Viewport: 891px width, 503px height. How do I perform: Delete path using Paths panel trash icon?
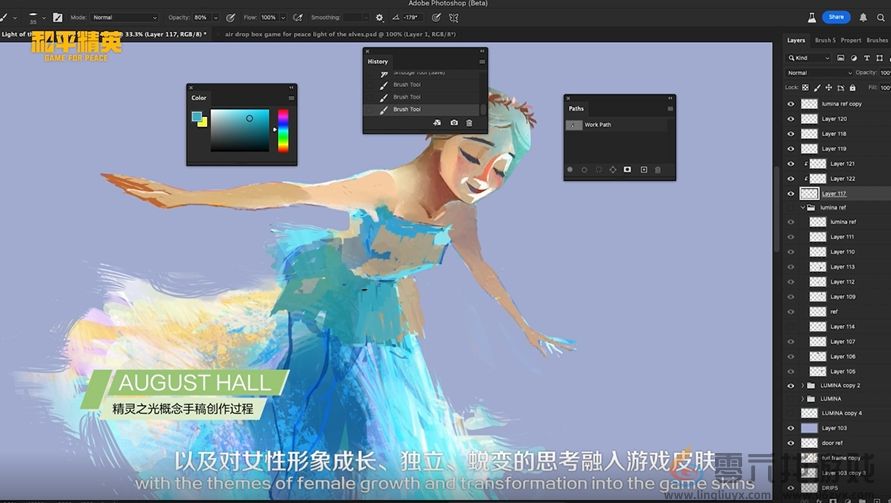point(658,170)
